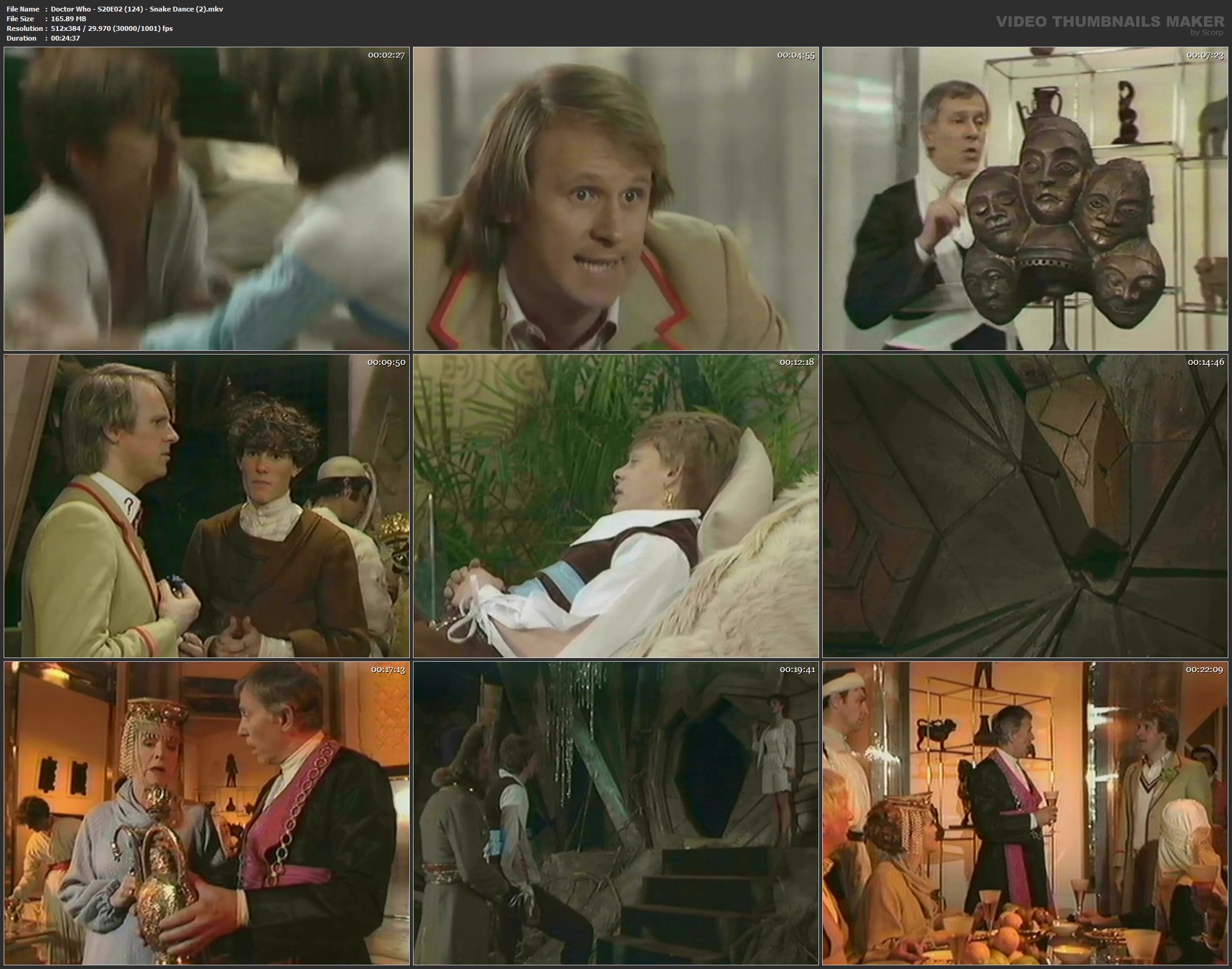Select the cave entrance thumbnail at 00:19:41
The image size is (1232, 969).
(x=616, y=813)
